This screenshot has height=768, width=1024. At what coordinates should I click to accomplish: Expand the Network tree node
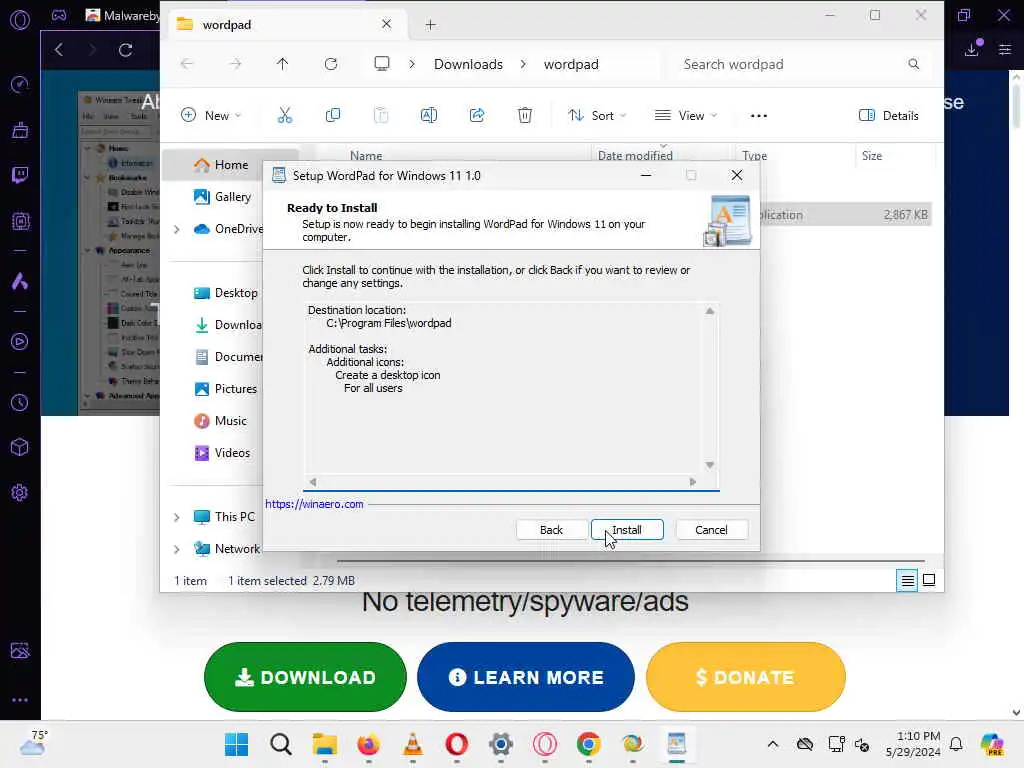tap(176, 549)
